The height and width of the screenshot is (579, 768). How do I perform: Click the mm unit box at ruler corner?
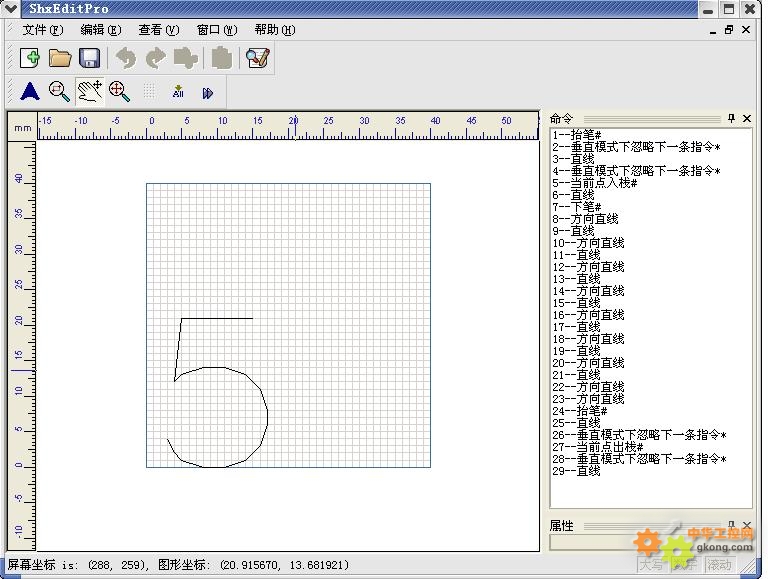click(23, 127)
